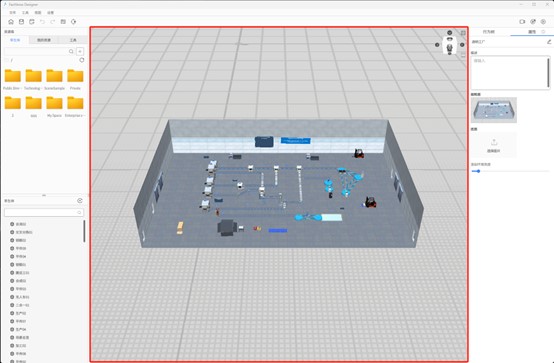Click the fullscreen icon in viewport corner
The width and height of the screenshot is (554, 363).
coord(463,33)
